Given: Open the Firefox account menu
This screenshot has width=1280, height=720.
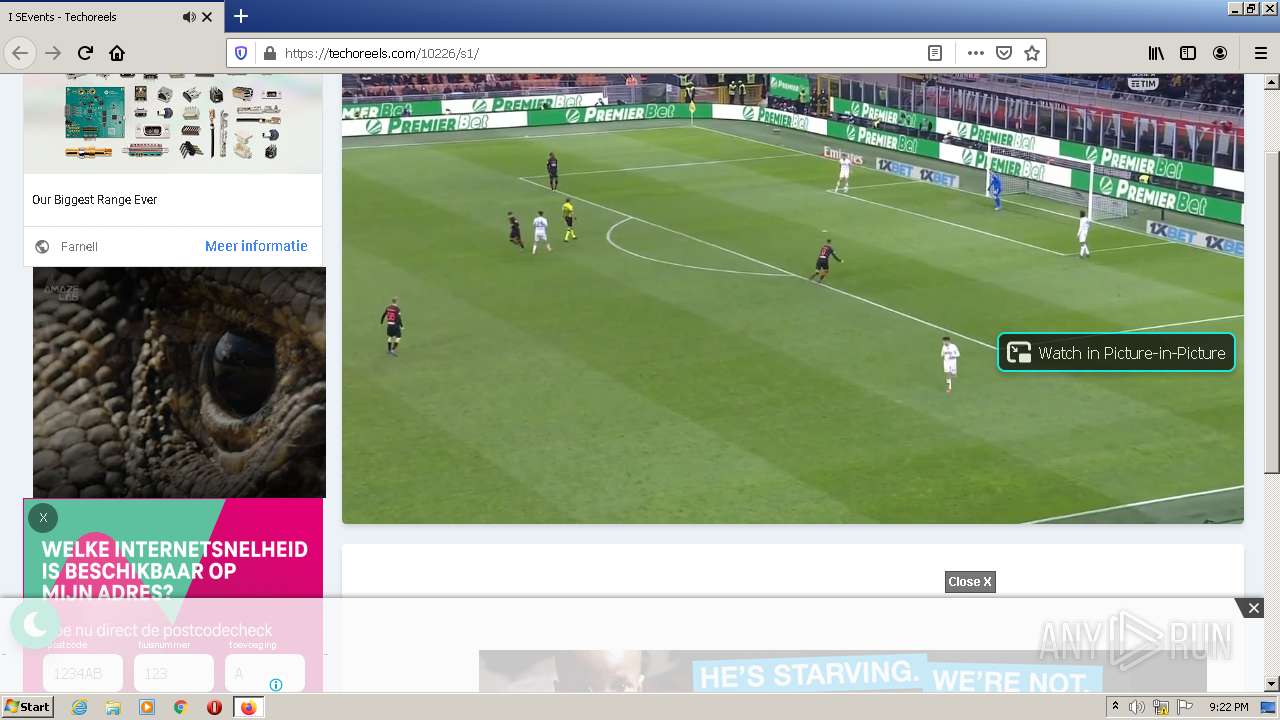Looking at the screenshot, I should [x=1220, y=53].
